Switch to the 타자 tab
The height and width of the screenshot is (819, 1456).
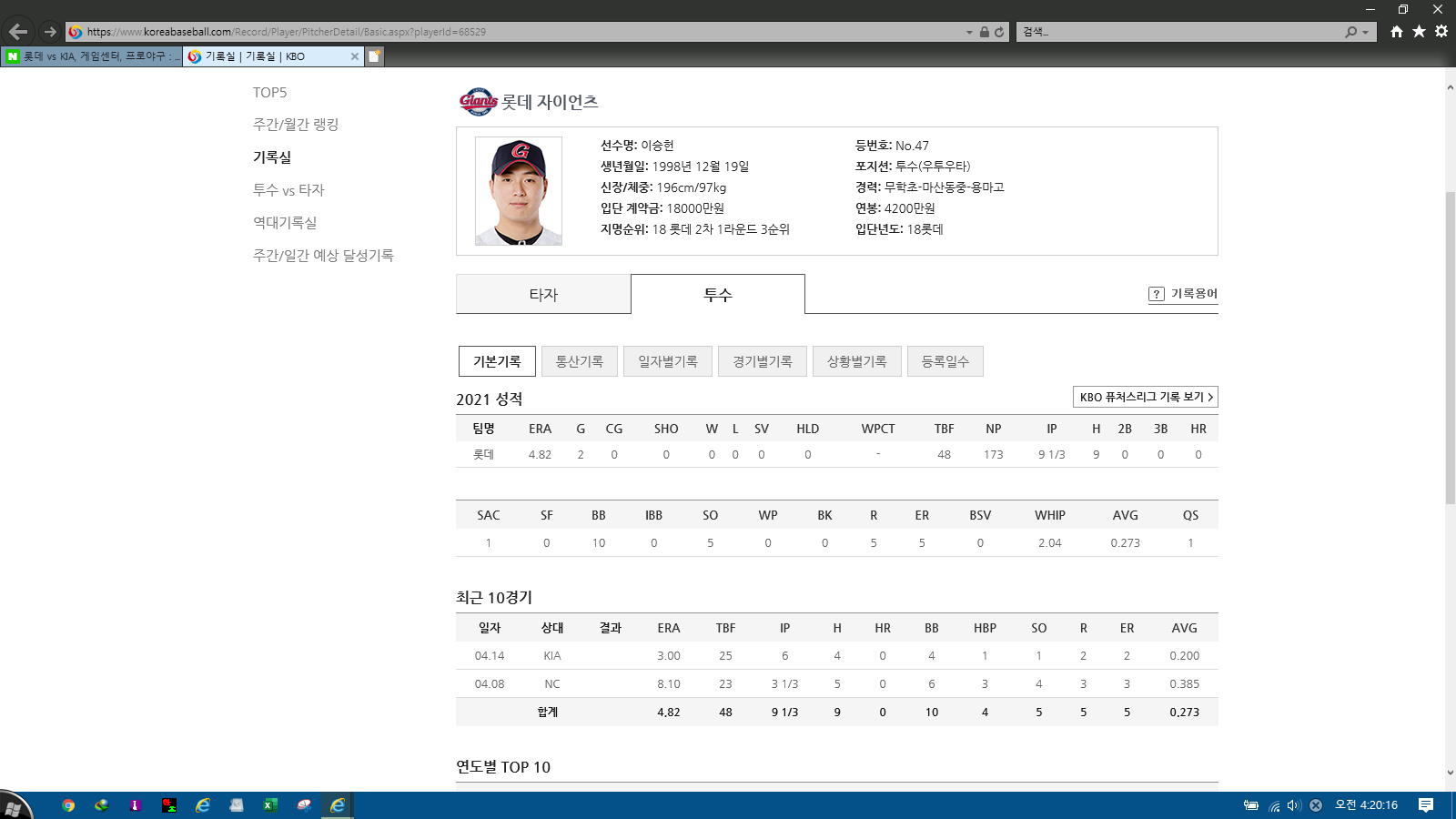[x=543, y=294]
